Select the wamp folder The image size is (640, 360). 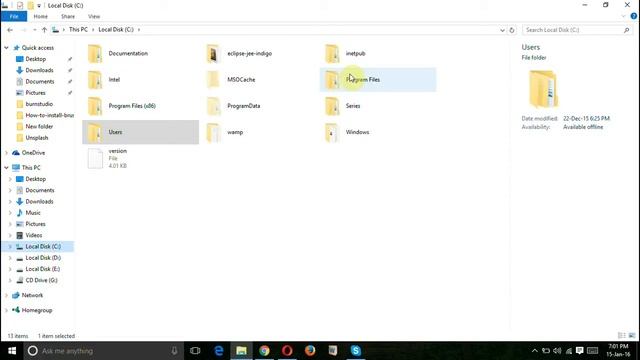click(259, 132)
